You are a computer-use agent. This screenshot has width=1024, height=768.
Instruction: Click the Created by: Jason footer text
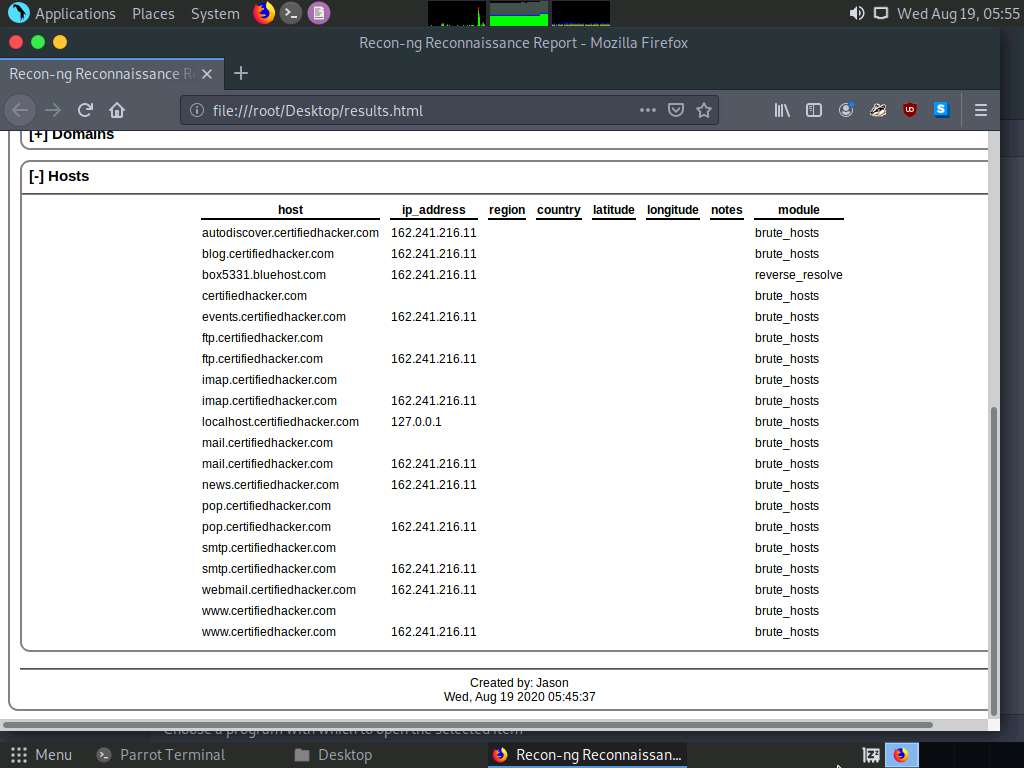pos(519,682)
